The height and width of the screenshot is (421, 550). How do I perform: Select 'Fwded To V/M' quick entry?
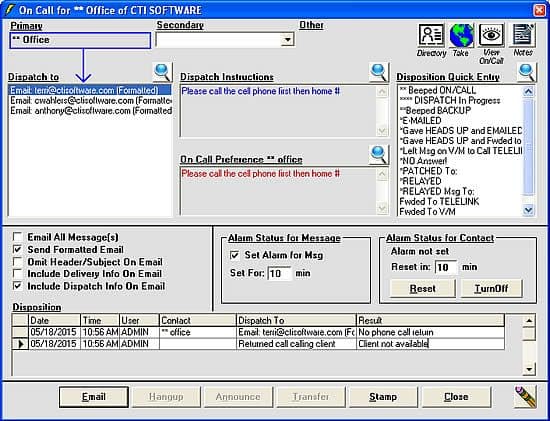click(x=460, y=212)
